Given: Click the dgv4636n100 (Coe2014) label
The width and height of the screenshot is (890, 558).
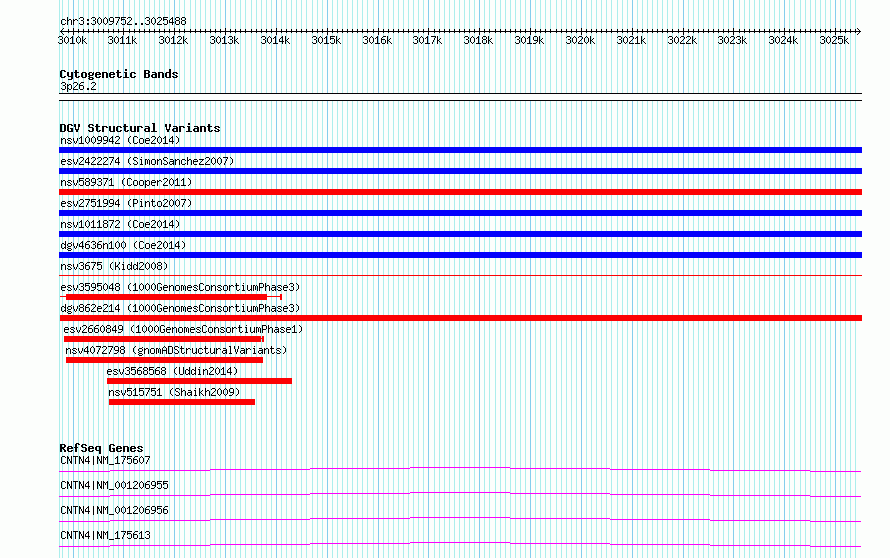Looking at the screenshot, I should tap(123, 245).
